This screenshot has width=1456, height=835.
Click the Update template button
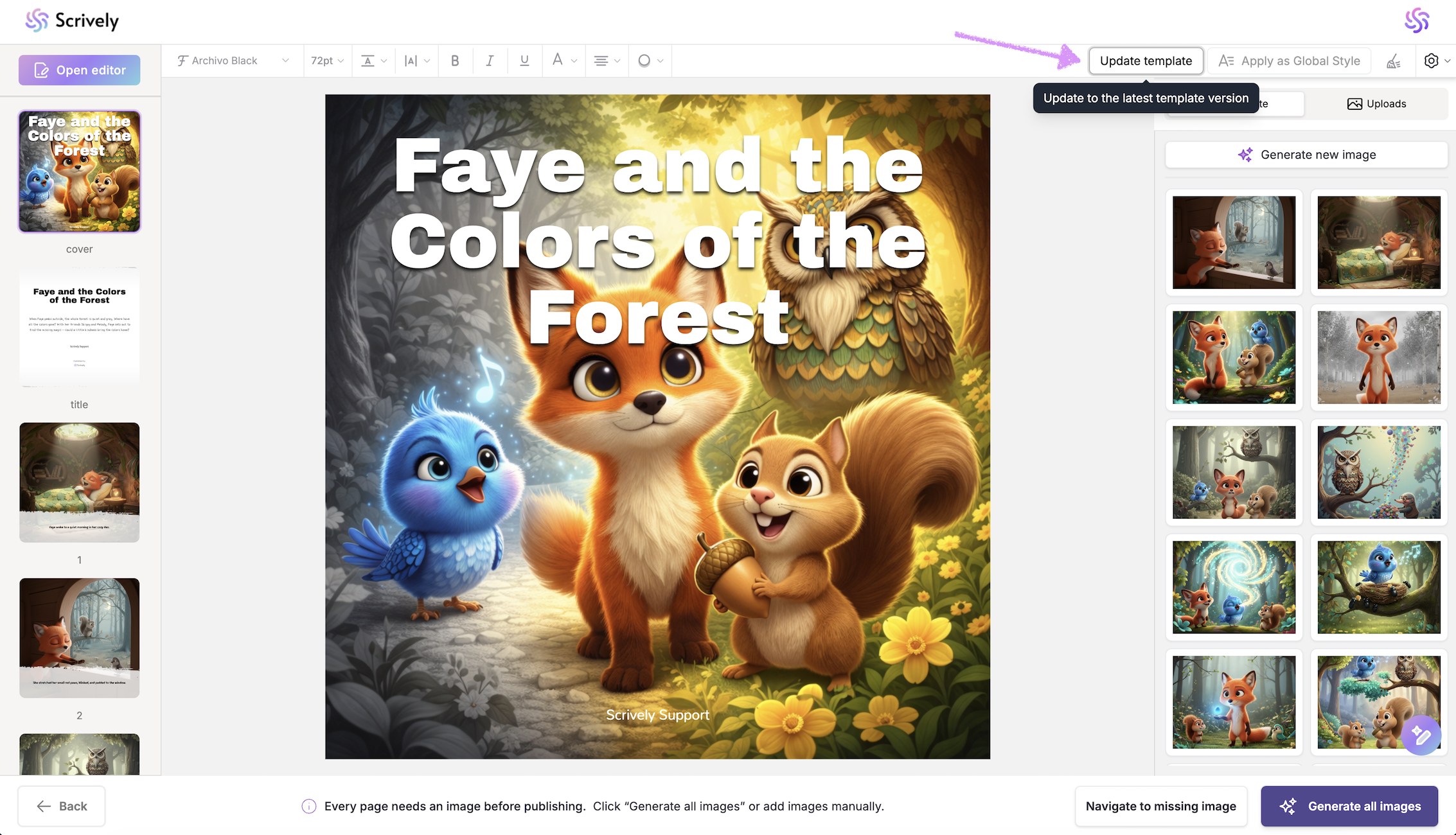click(x=1146, y=61)
